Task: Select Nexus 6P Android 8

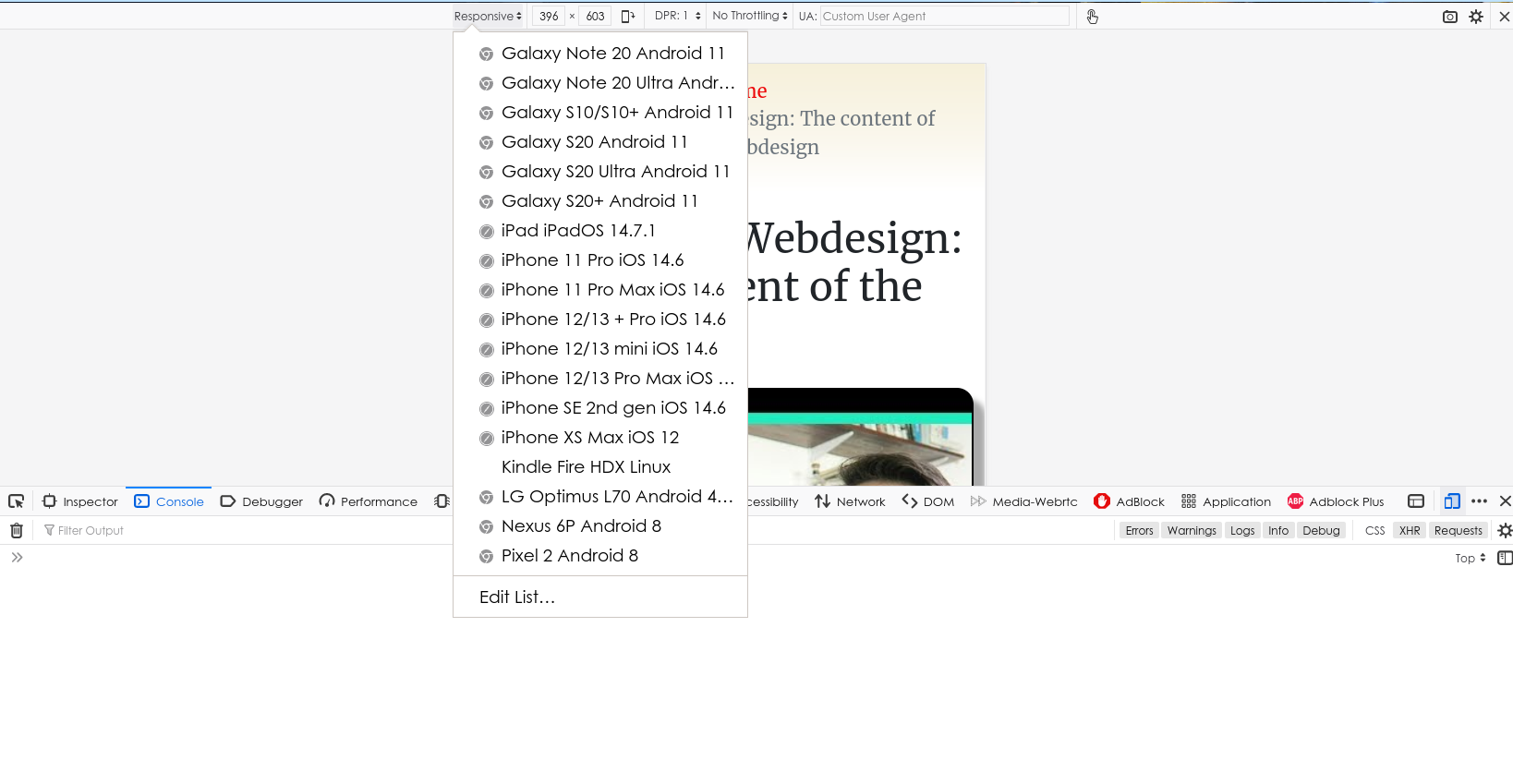Action: [x=600, y=526]
